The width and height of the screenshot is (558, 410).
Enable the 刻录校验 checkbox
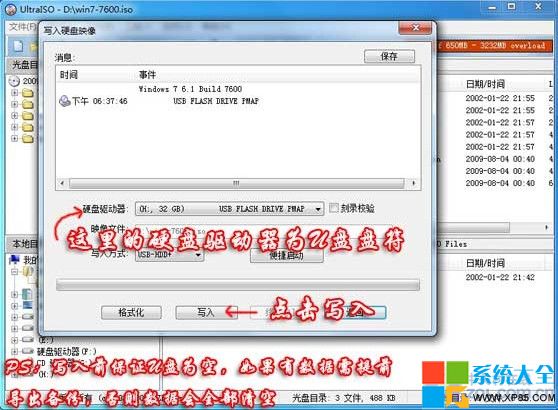[333, 208]
